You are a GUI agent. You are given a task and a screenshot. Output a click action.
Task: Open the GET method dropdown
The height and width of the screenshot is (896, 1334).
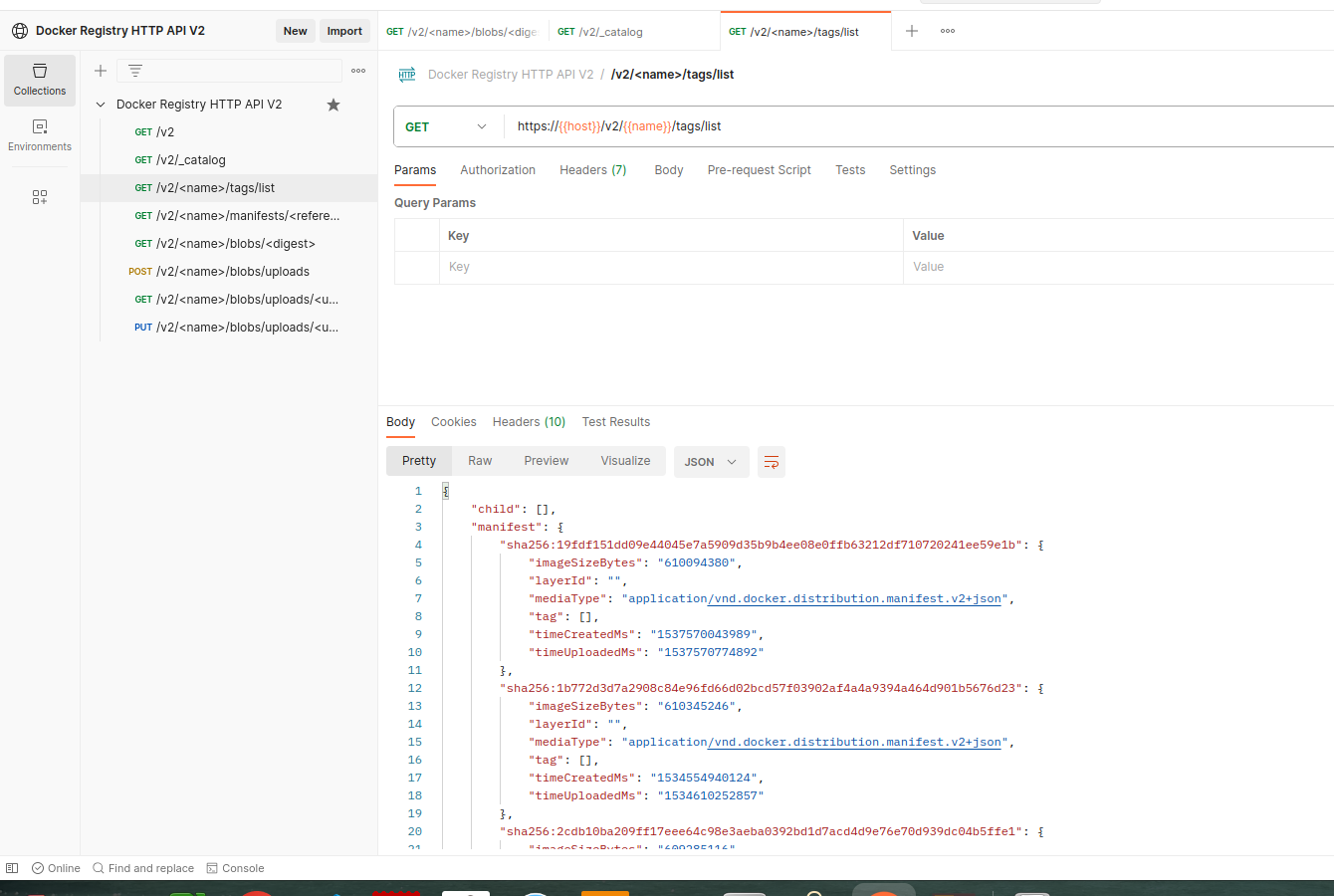447,126
